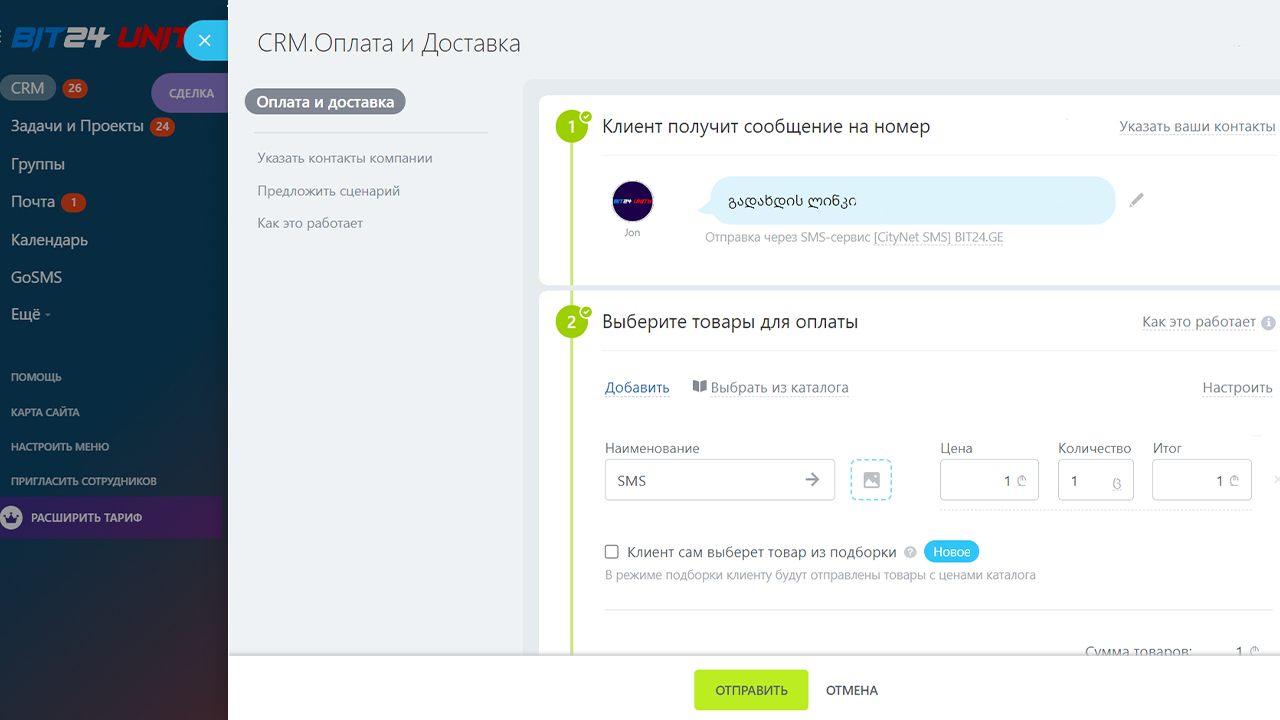
Task: Click the Расширить тариф button
Action: (x=110, y=518)
